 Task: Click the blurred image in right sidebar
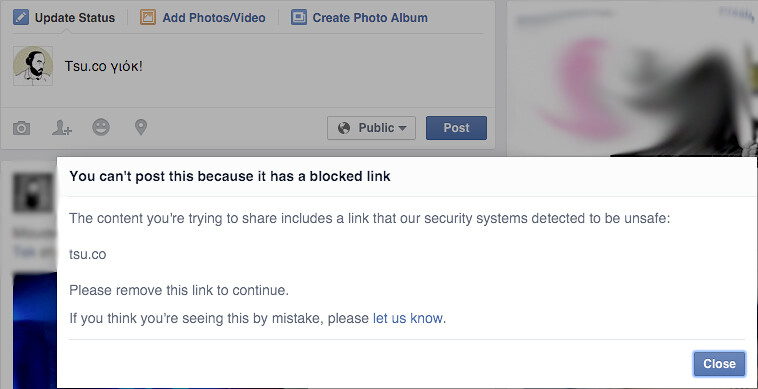pos(632,80)
